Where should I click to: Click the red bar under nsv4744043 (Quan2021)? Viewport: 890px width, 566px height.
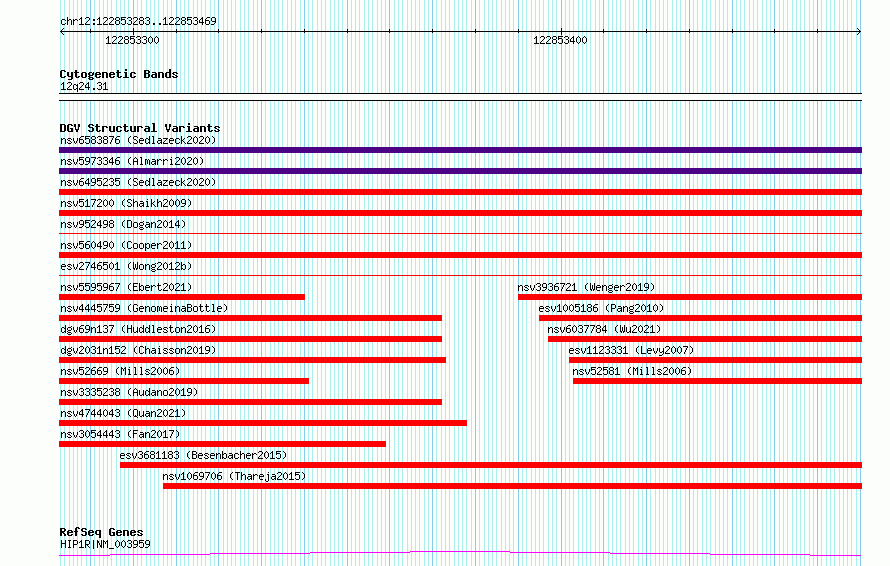tap(263, 423)
